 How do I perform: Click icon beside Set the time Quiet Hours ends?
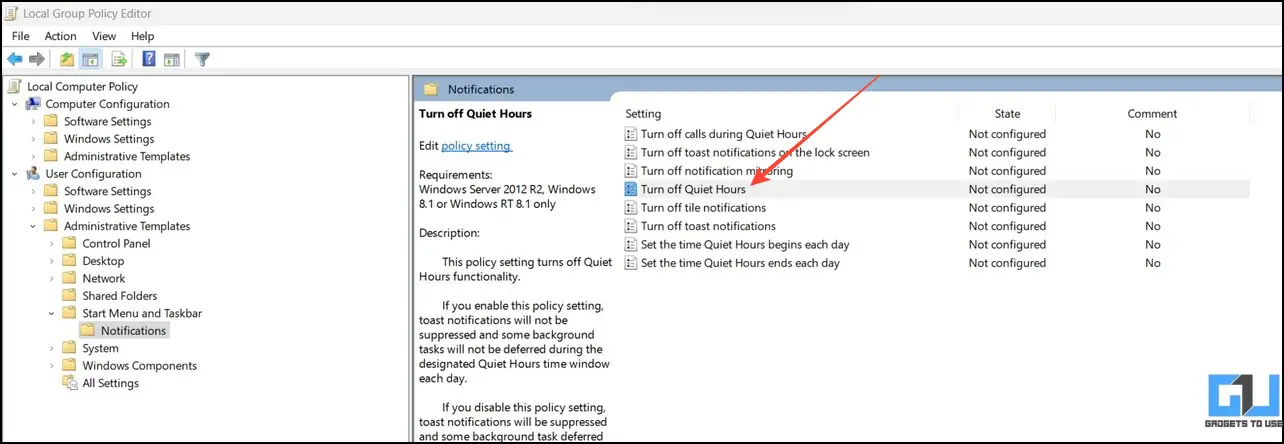click(x=631, y=263)
